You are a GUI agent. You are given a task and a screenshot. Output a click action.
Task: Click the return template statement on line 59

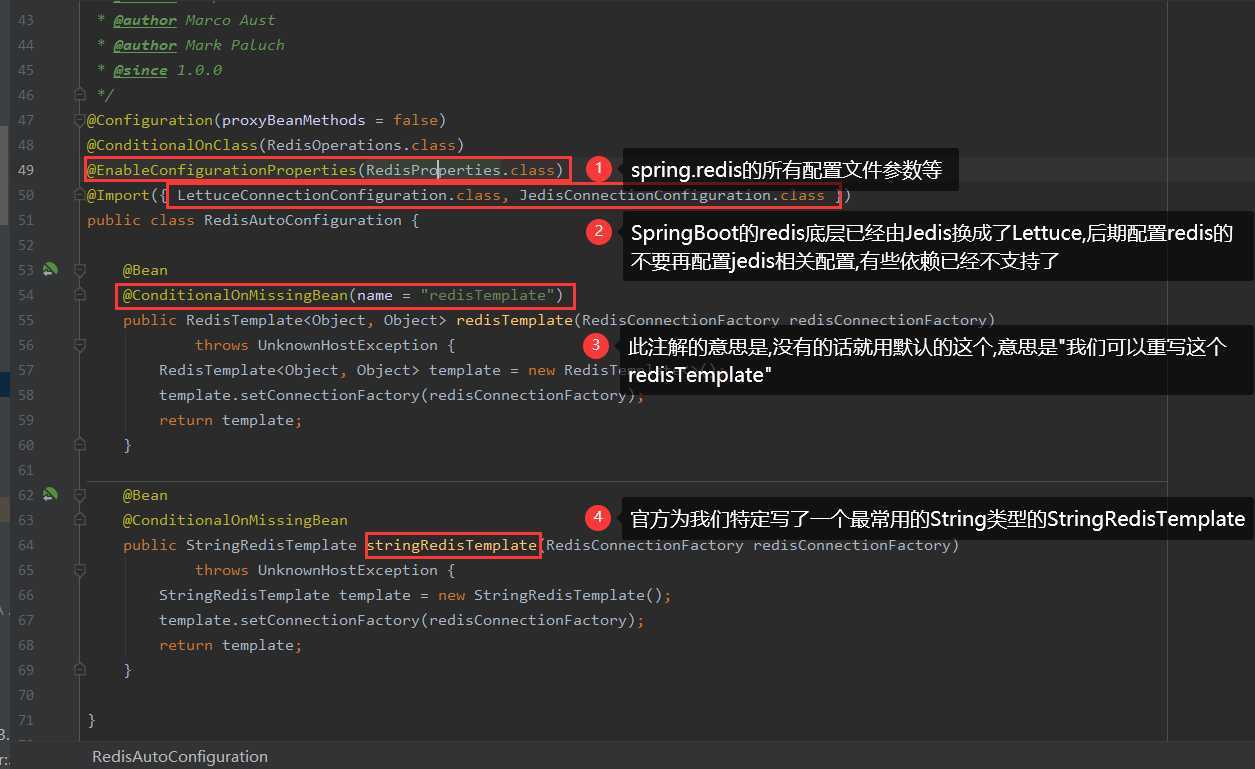[x=230, y=420]
